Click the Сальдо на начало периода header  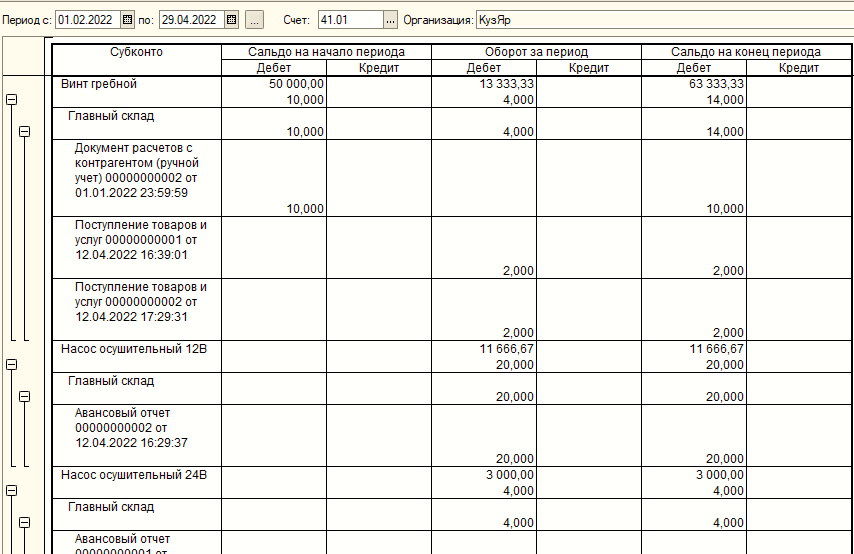326,52
